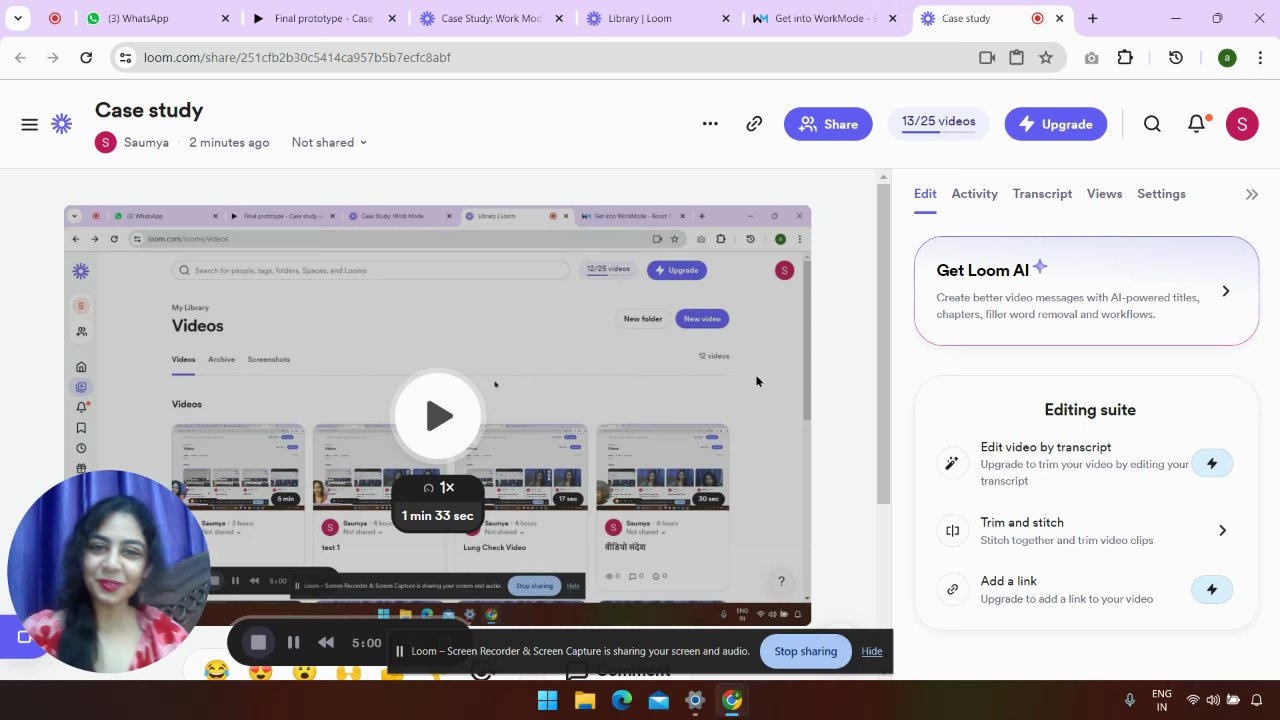This screenshot has height=720, width=1280.
Task: Switch to the Transcript tab
Action: (1042, 194)
